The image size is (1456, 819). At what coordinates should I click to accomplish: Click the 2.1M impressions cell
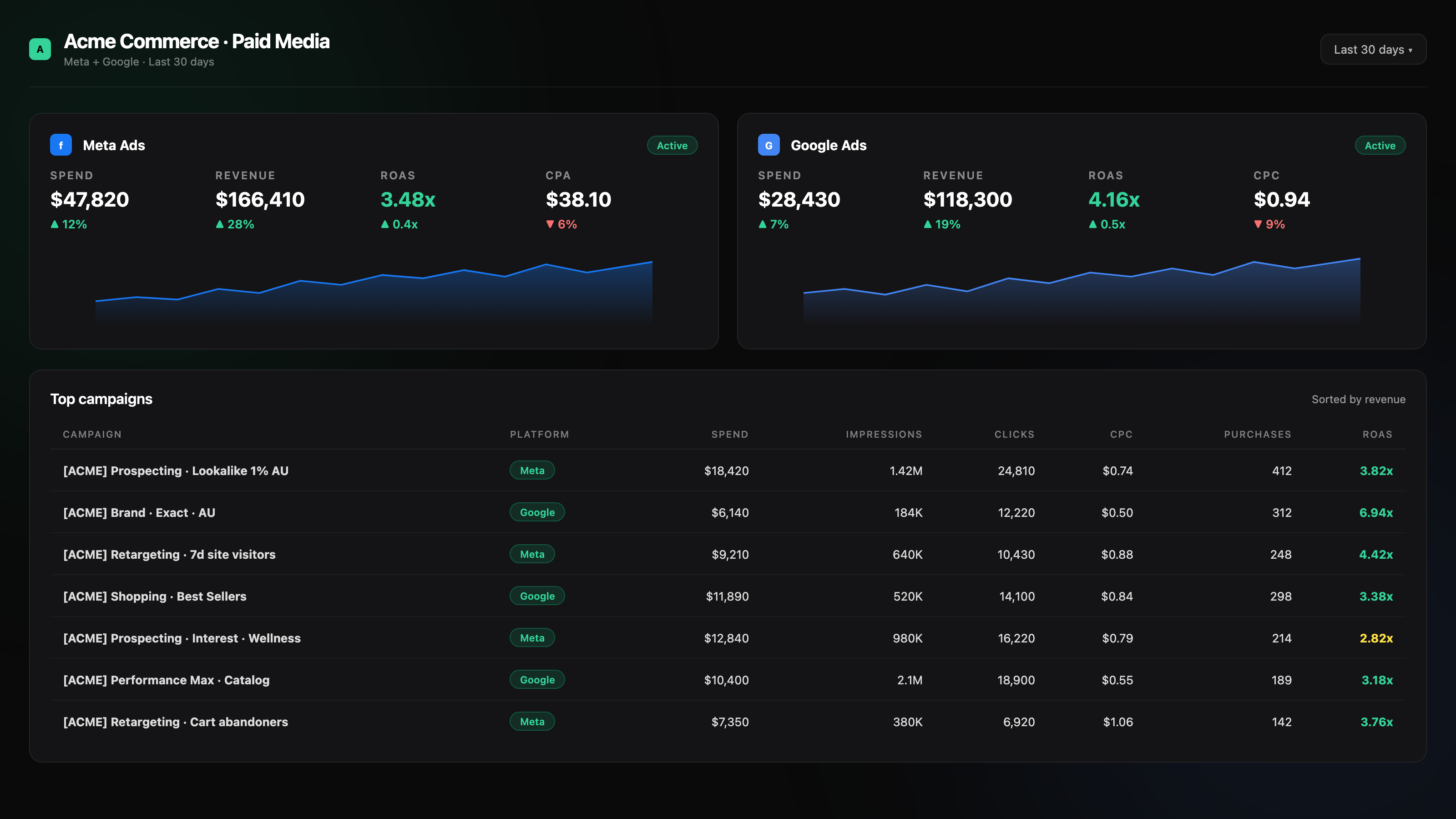tap(910, 679)
